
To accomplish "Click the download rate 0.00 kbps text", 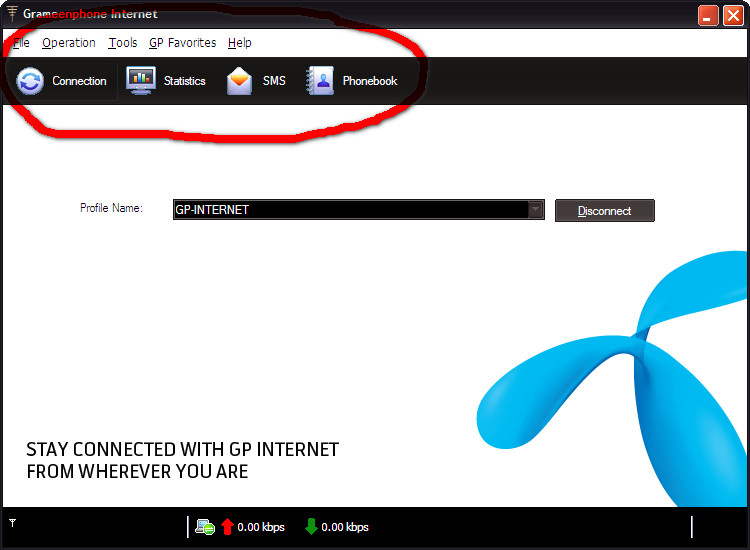I will (345, 527).
